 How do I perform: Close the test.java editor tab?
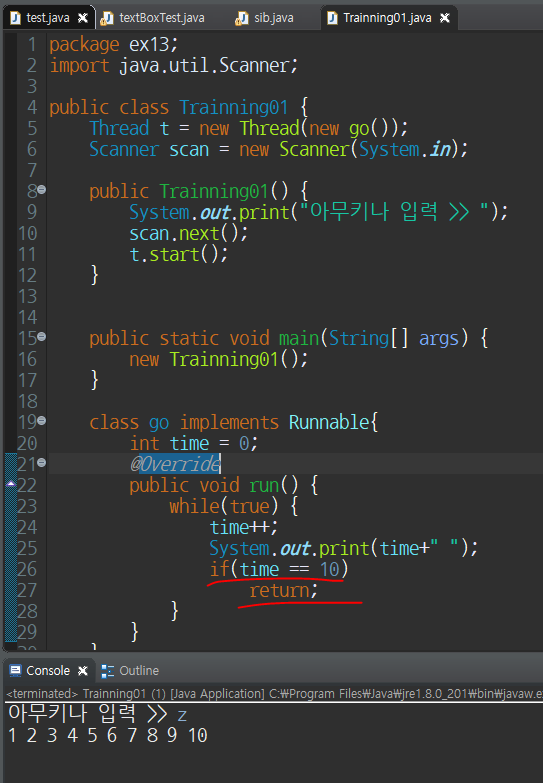pyautogui.click(x=83, y=18)
